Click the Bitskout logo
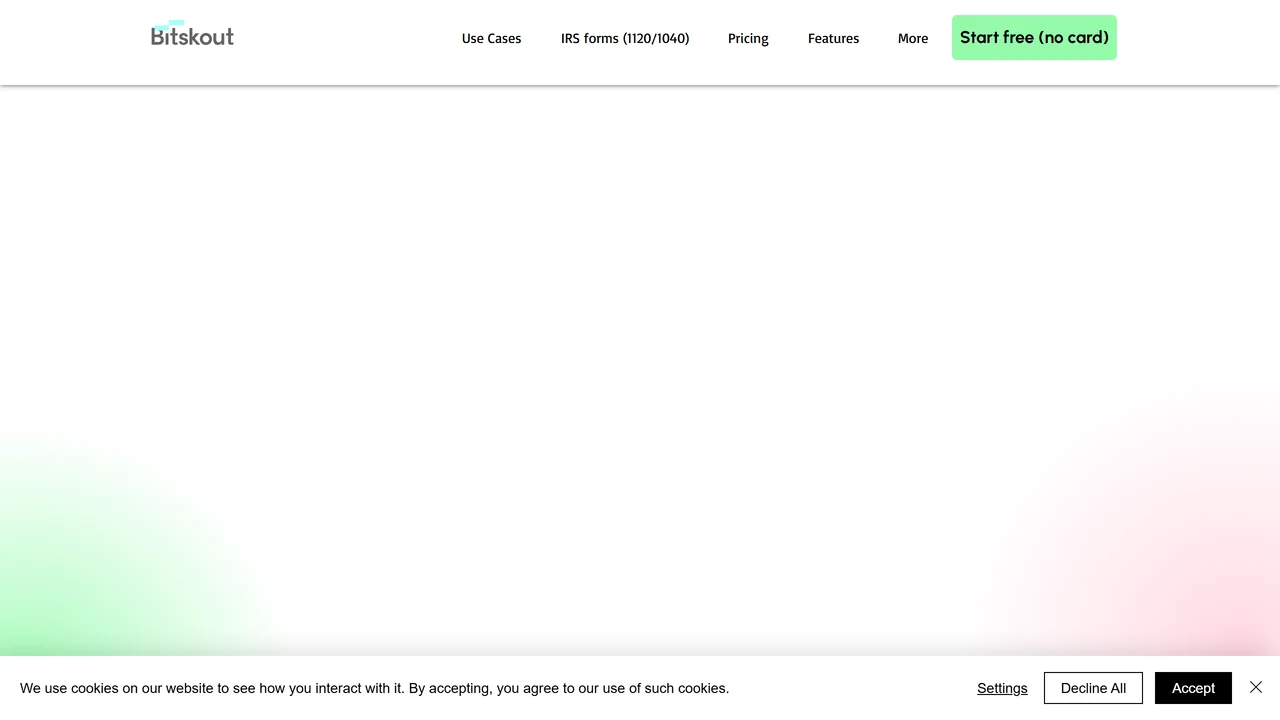The height and width of the screenshot is (720, 1280). pos(192,34)
